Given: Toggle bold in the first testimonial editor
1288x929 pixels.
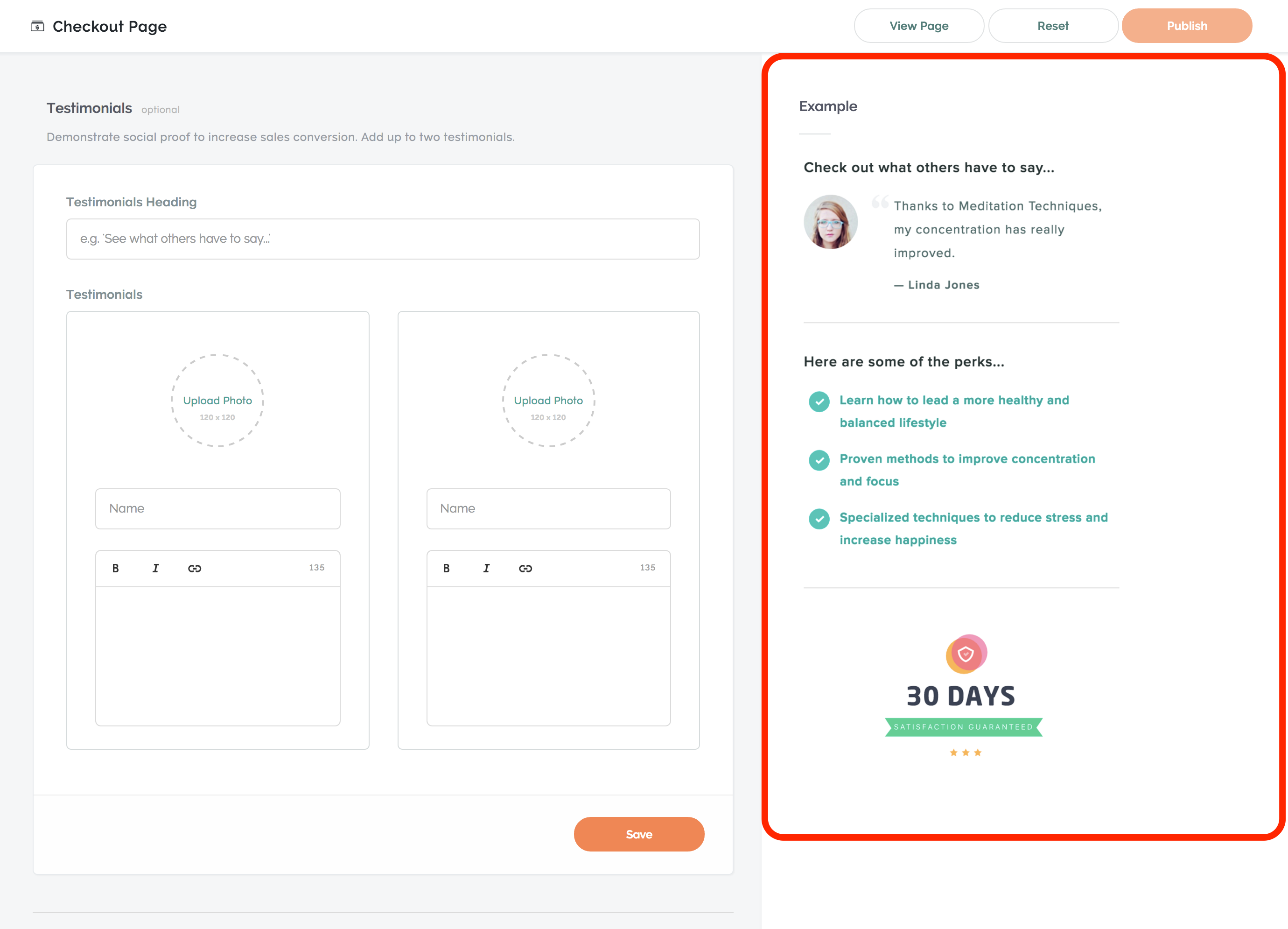Looking at the screenshot, I should pos(115,568).
